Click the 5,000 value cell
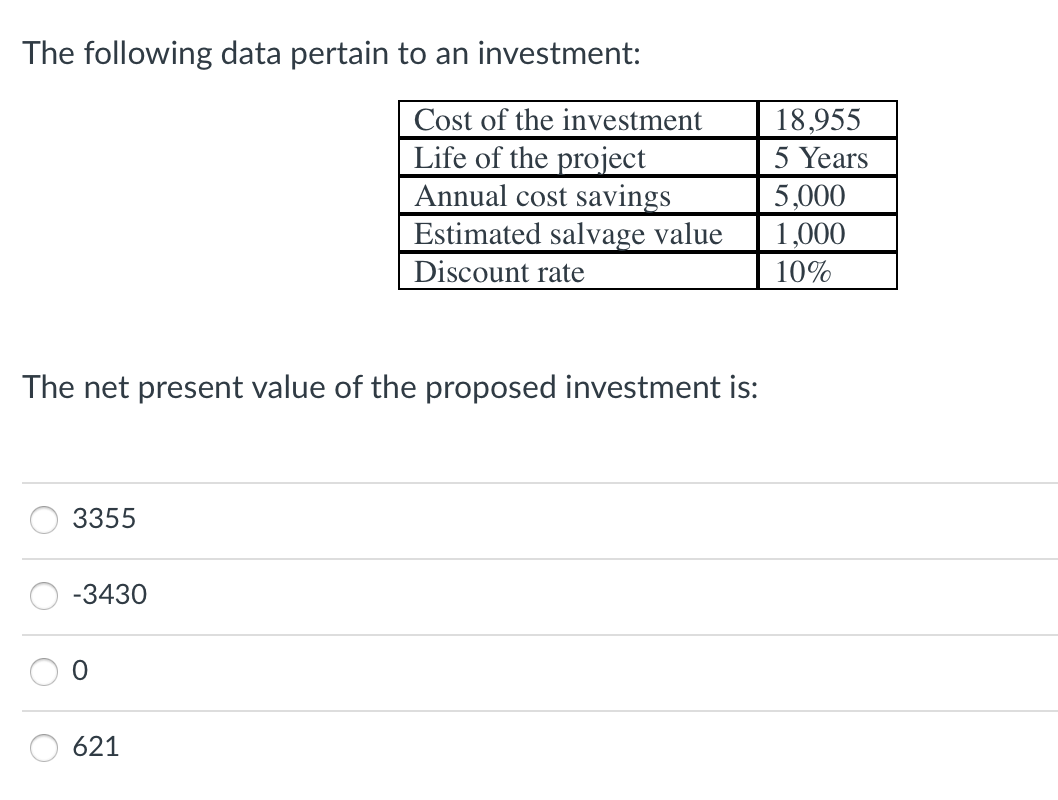Viewport: 1058px width, 800px height. tap(810, 196)
